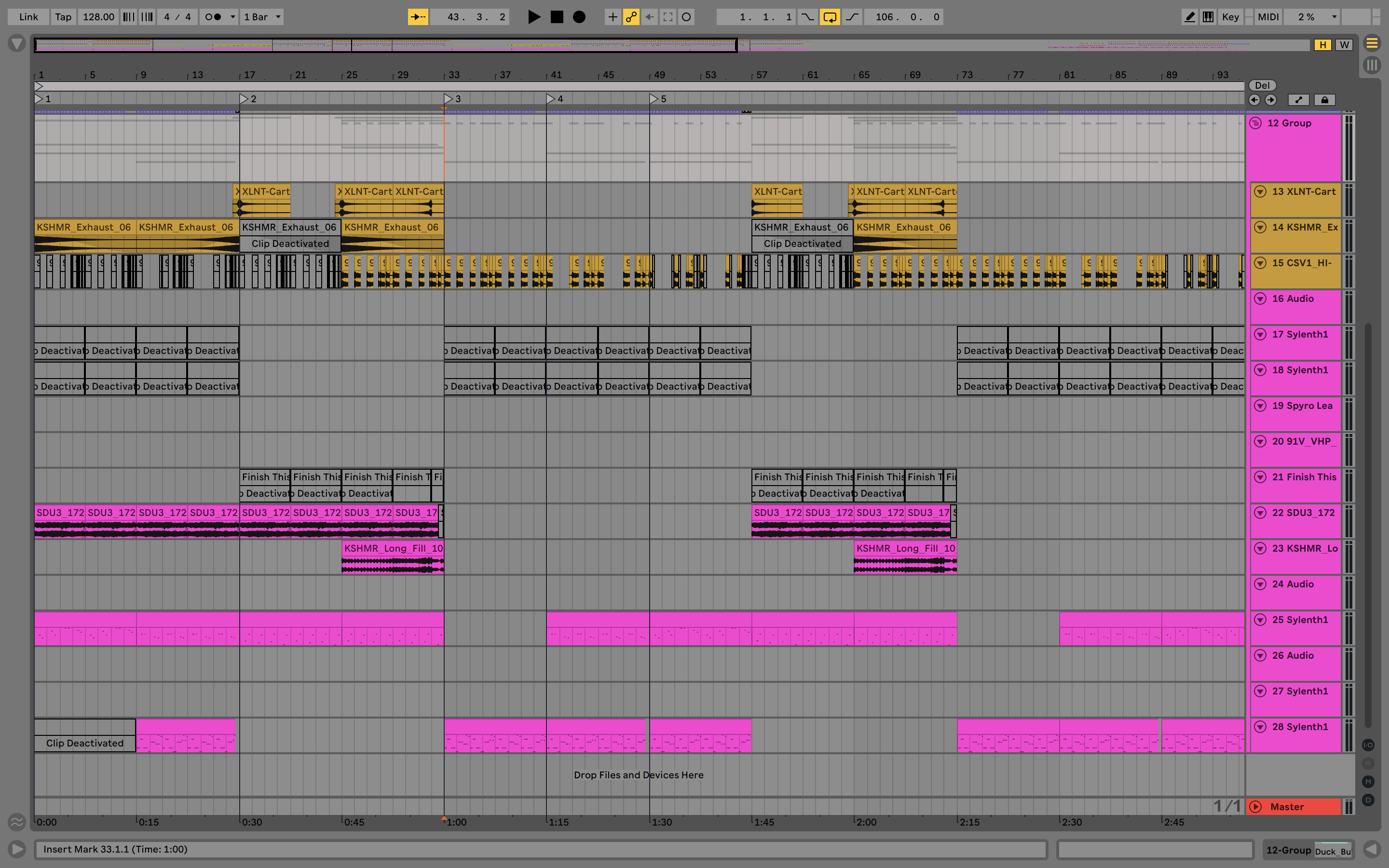
Task: Enable Key Map Mode
Action: point(1230,17)
